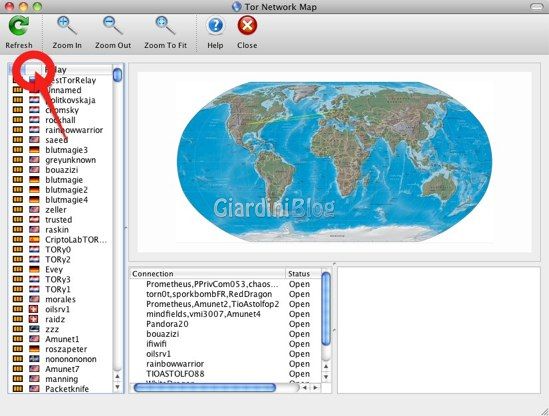Click the empty details panel at bottom right
The height and width of the screenshot is (416, 549).
coord(439,330)
